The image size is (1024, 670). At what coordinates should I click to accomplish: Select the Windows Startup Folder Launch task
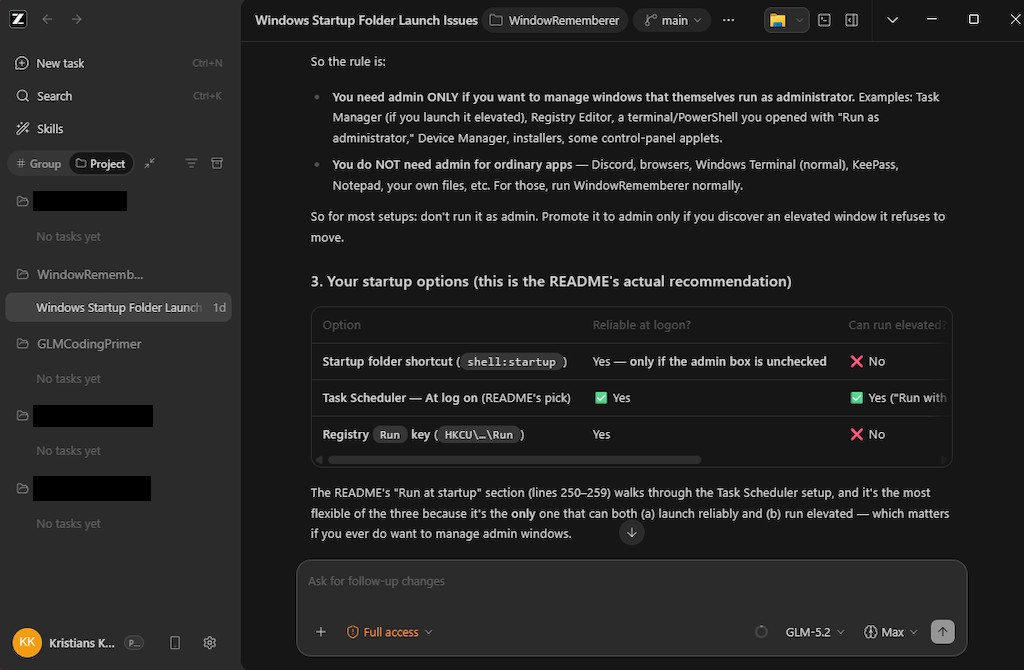(118, 308)
